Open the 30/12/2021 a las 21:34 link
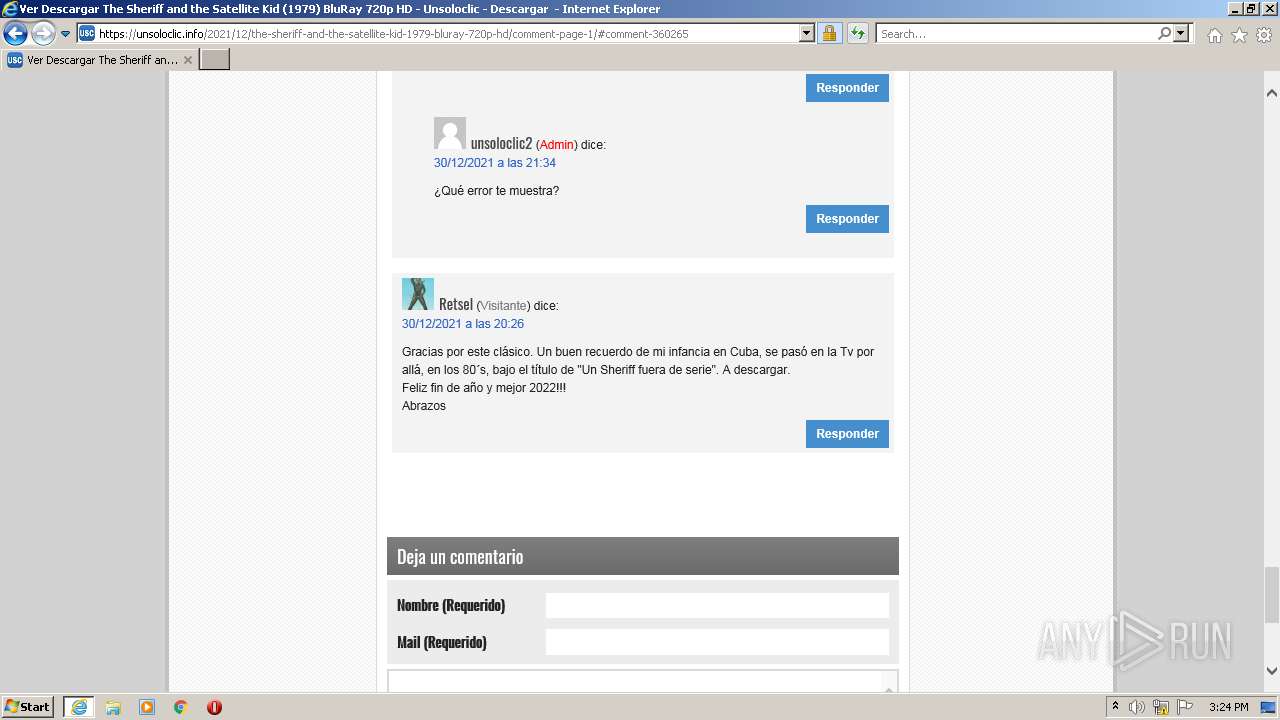 tap(495, 163)
